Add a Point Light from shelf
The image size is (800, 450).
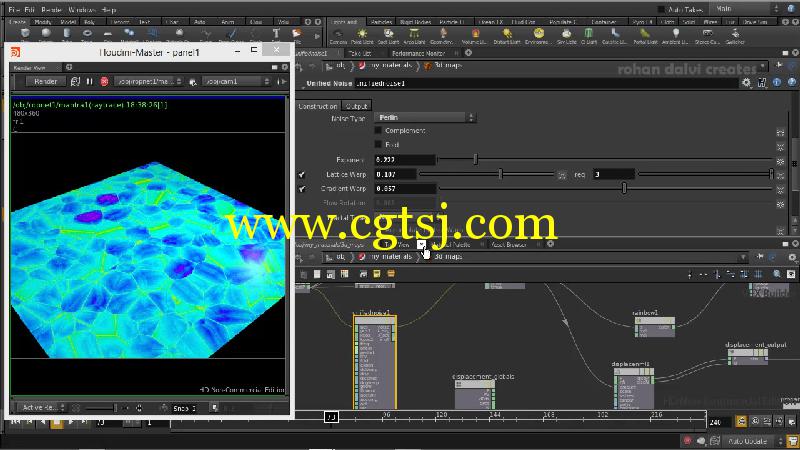(362, 36)
